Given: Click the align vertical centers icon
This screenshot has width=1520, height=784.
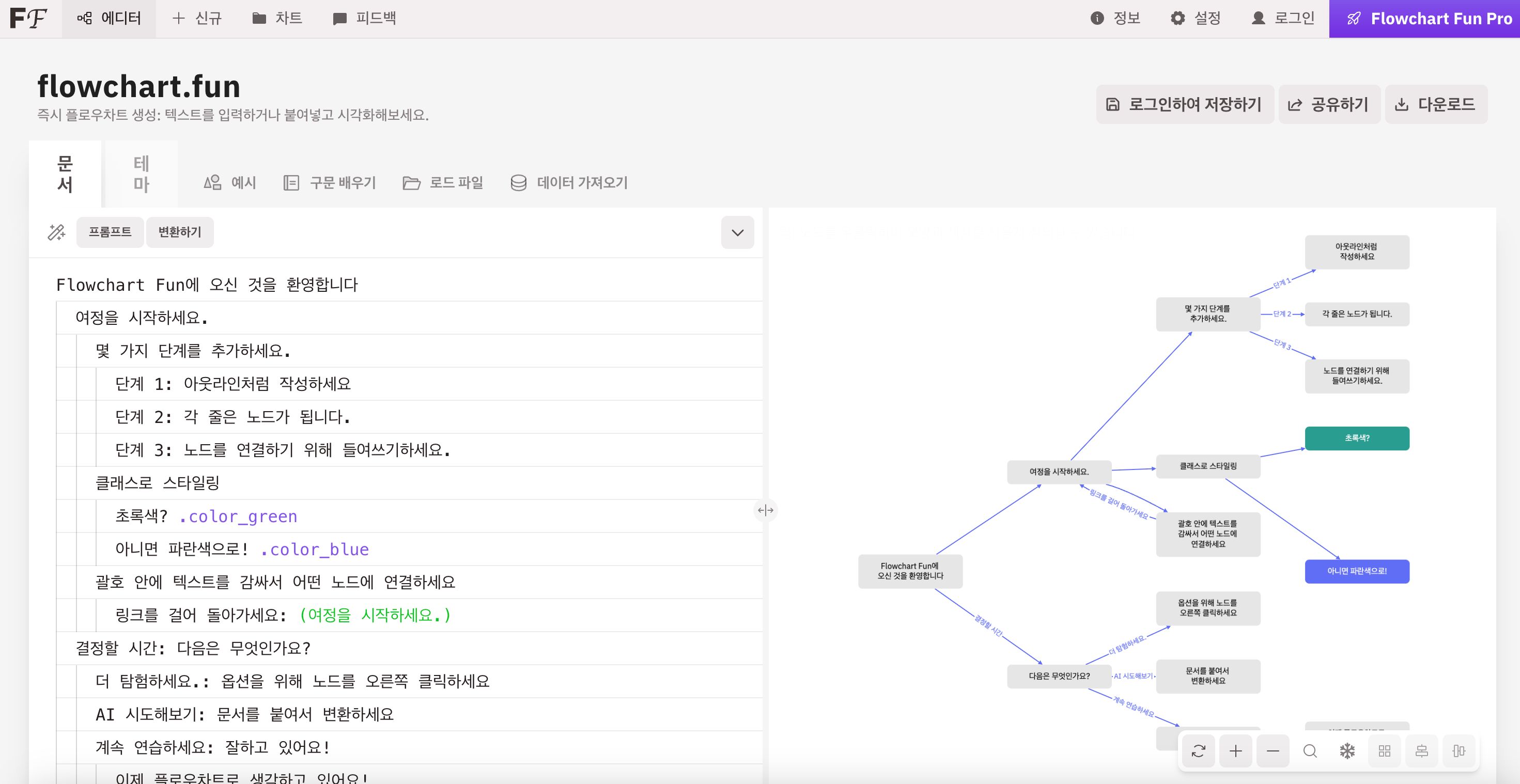Looking at the screenshot, I should (x=1459, y=750).
